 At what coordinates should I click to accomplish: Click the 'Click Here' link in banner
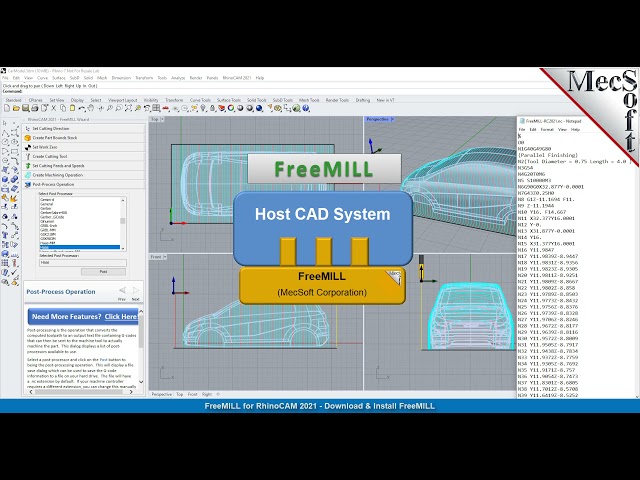tap(121, 316)
